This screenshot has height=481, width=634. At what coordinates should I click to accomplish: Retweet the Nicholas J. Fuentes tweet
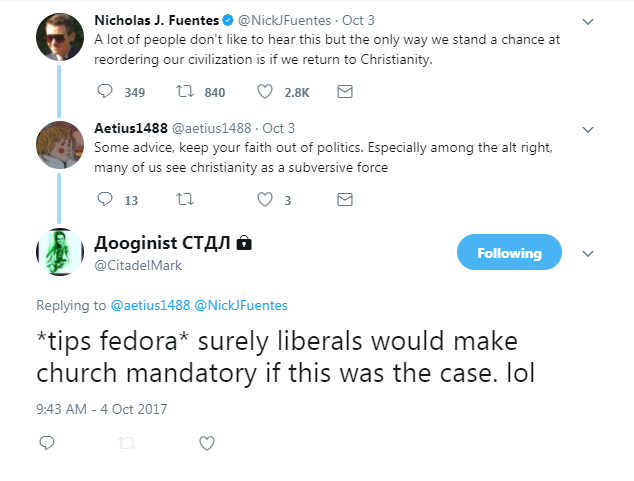[x=185, y=91]
